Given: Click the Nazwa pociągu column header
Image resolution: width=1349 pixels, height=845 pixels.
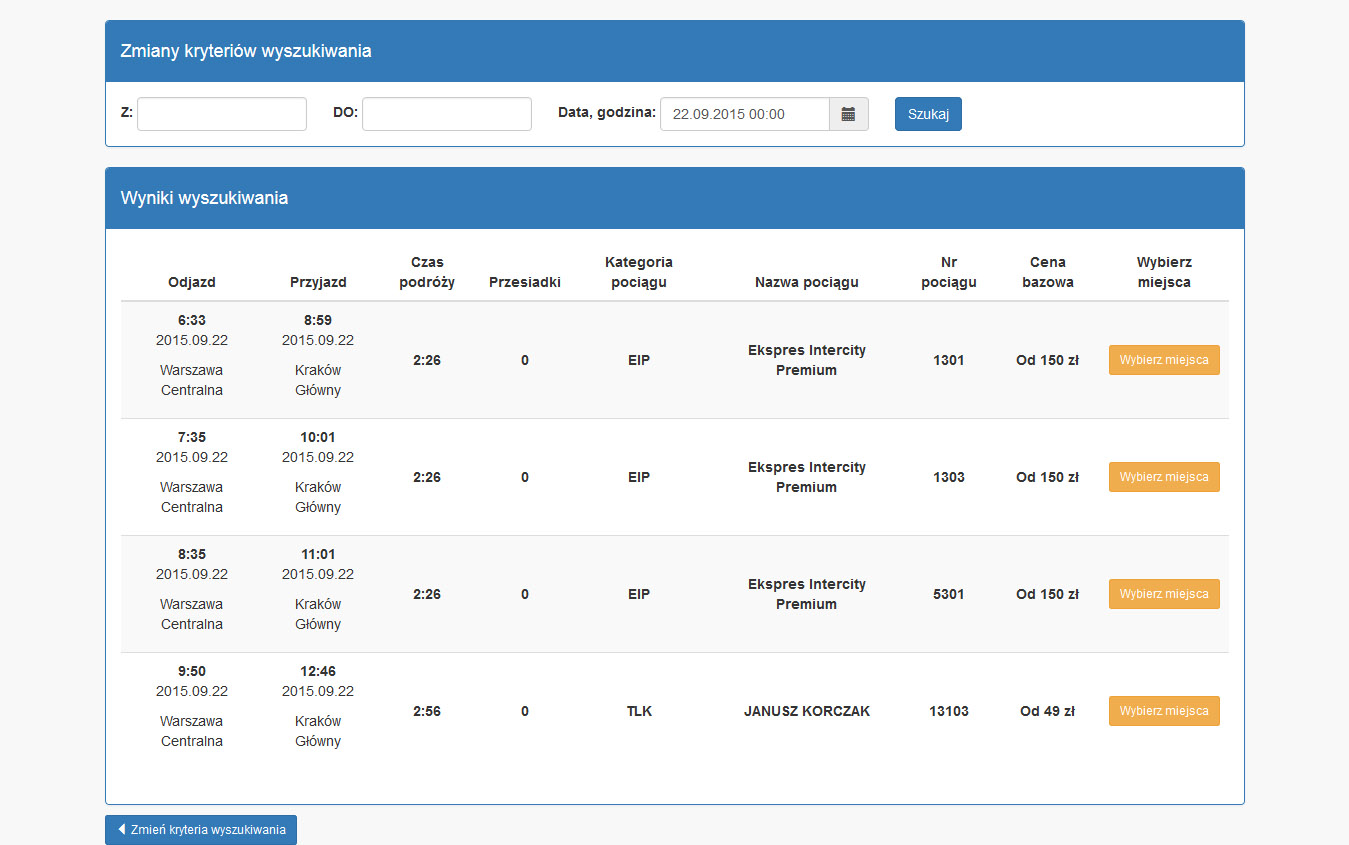Looking at the screenshot, I should point(806,282).
